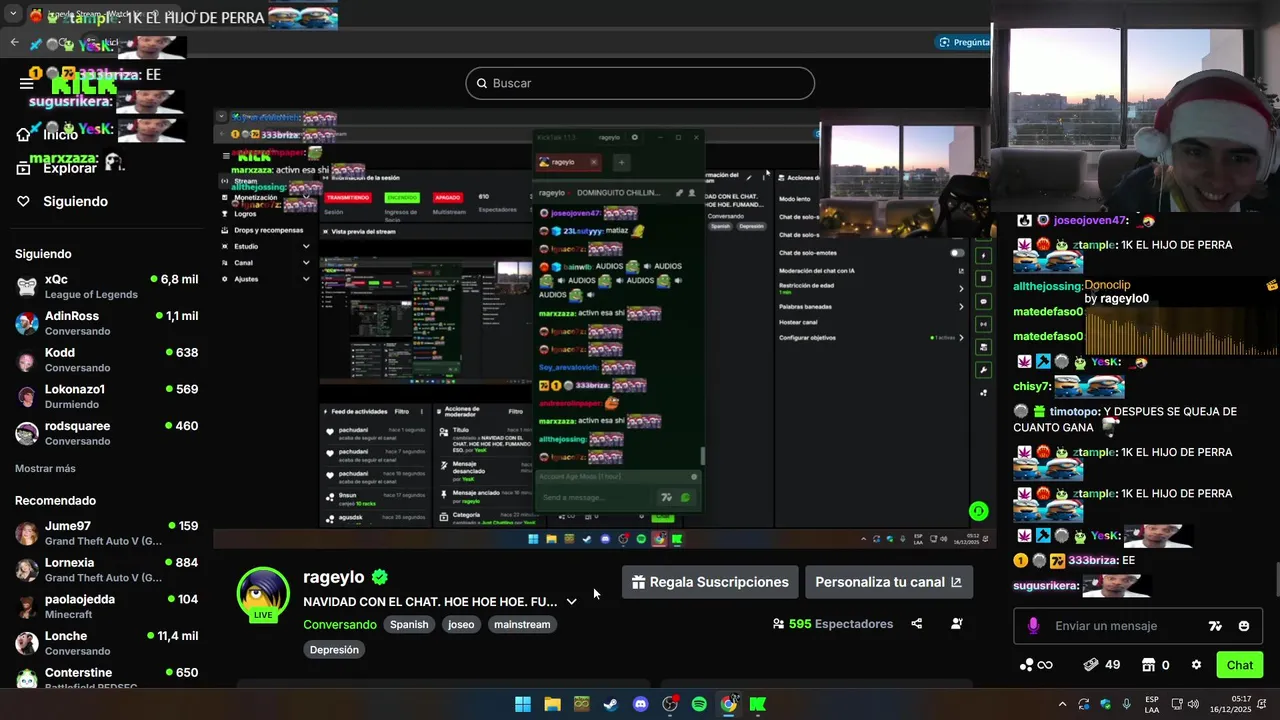Viewport: 1280px width, 720px height.
Task: Click the Inicio home icon
Action: pos(23,135)
